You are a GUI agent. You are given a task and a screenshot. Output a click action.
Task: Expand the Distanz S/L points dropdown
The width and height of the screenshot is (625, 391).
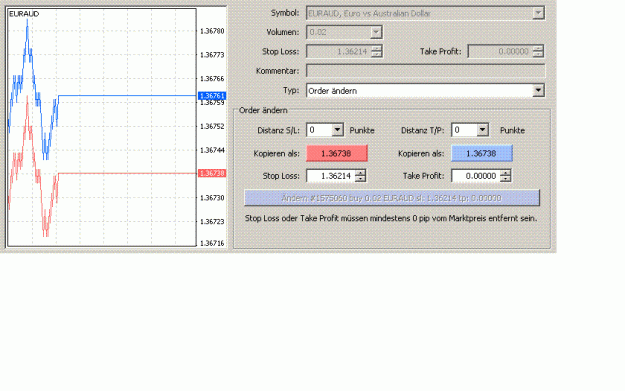337,130
